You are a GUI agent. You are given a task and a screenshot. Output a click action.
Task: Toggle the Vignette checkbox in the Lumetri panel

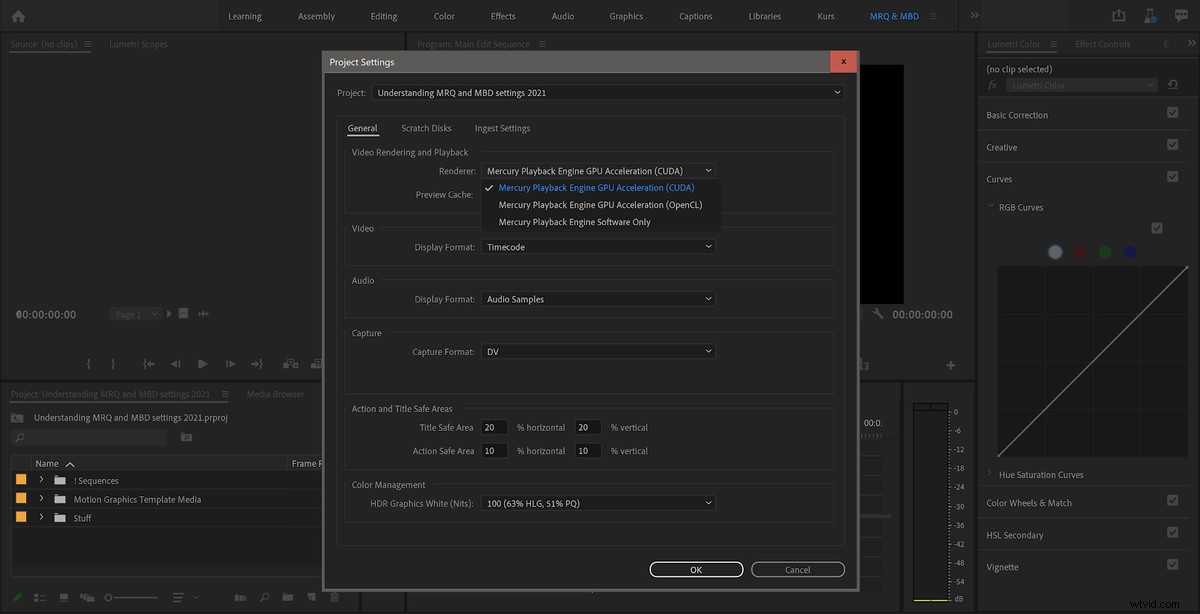pyautogui.click(x=1172, y=566)
